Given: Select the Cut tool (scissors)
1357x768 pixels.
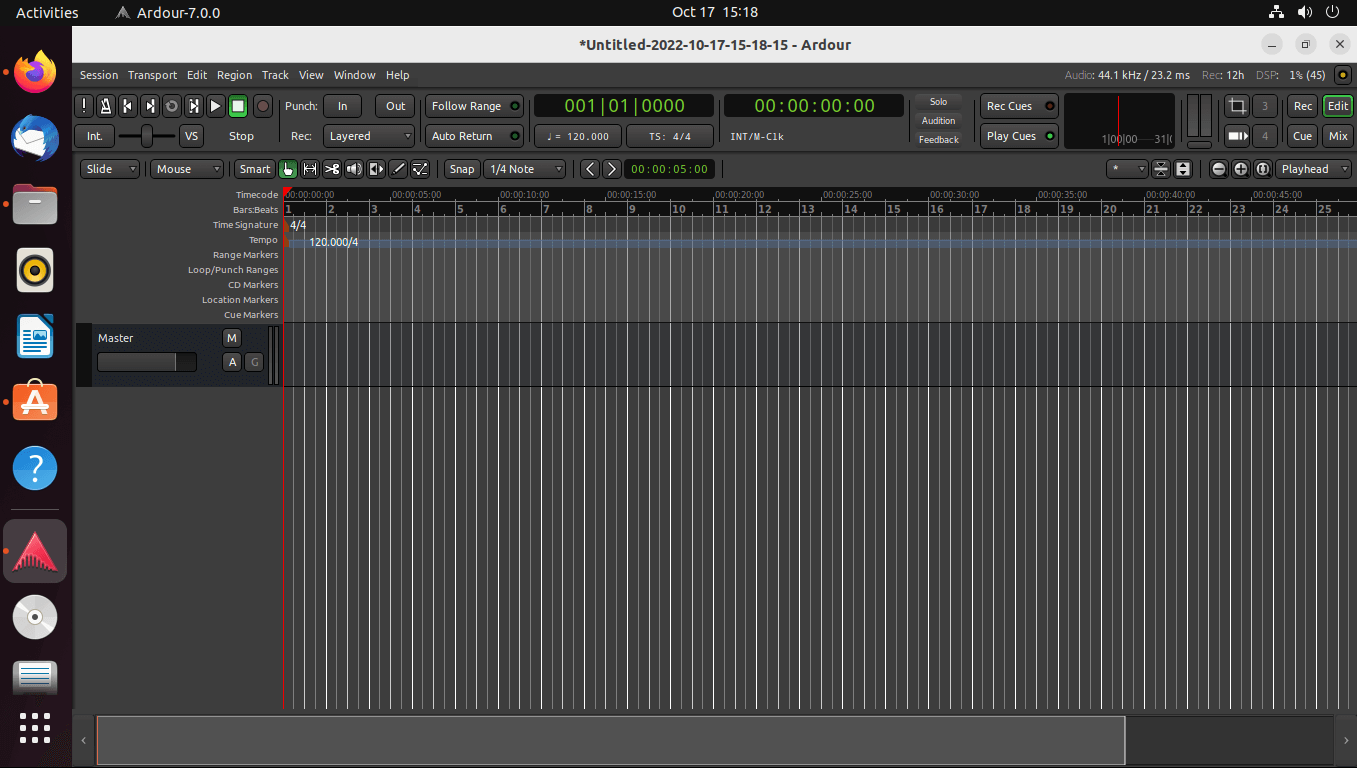Looking at the screenshot, I should coord(332,169).
